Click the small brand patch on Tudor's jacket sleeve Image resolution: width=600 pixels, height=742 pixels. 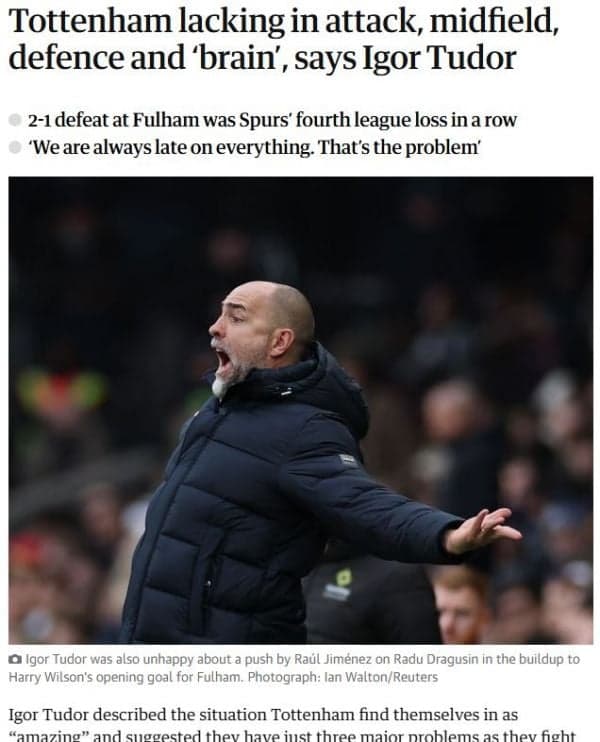tap(348, 459)
